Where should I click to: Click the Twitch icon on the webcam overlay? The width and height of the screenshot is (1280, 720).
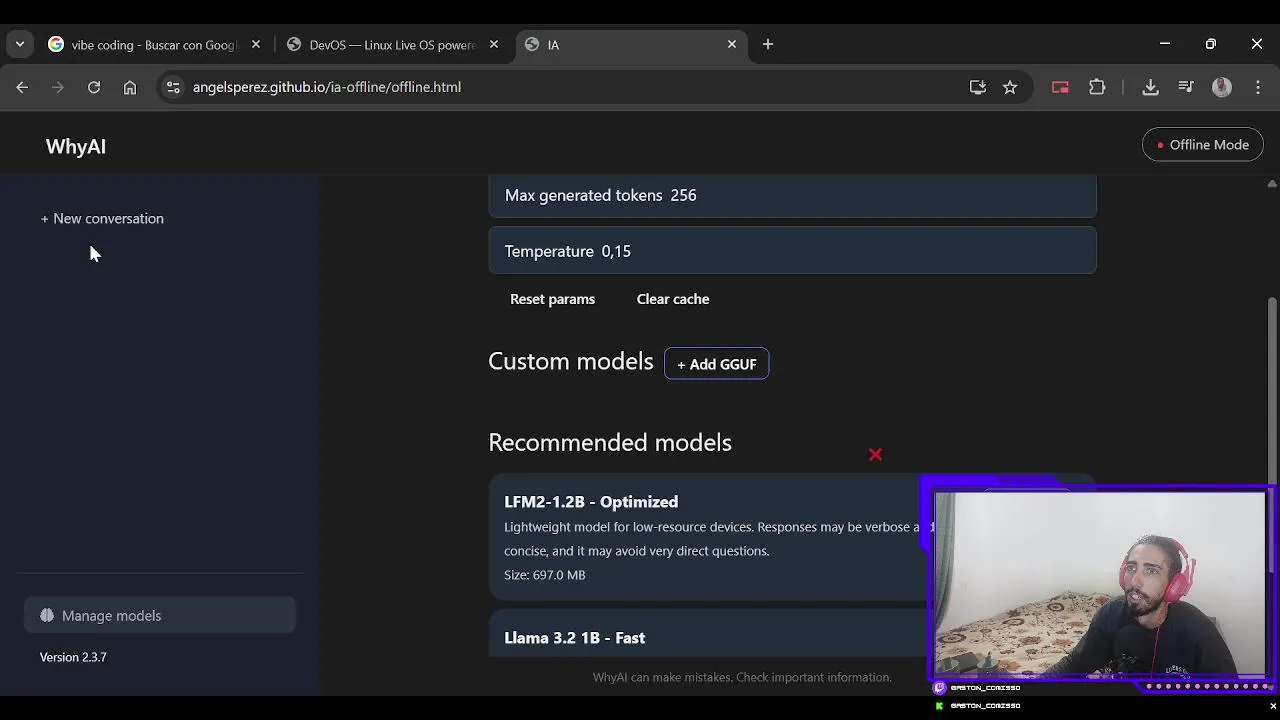[x=939, y=688]
